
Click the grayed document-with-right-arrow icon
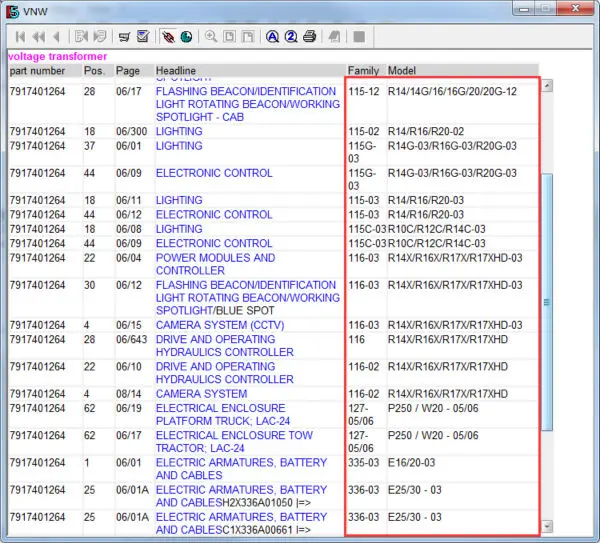click(100, 36)
